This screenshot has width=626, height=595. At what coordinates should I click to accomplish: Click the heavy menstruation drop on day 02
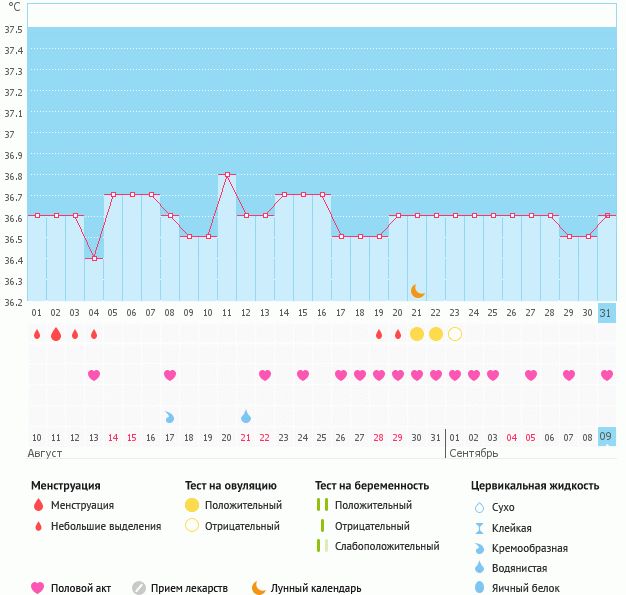coord(56,334)
